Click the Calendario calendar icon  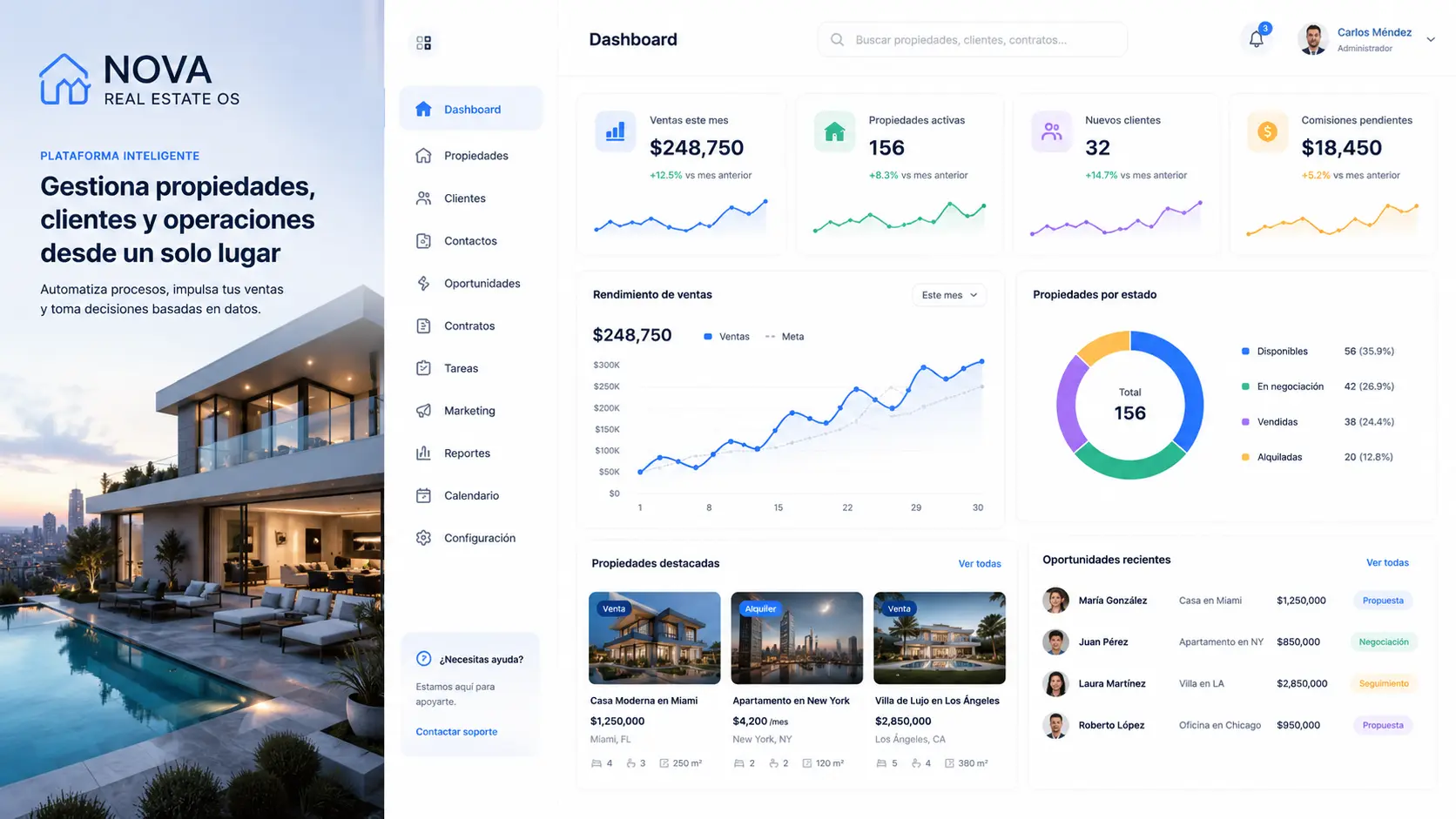pos(423,495)
